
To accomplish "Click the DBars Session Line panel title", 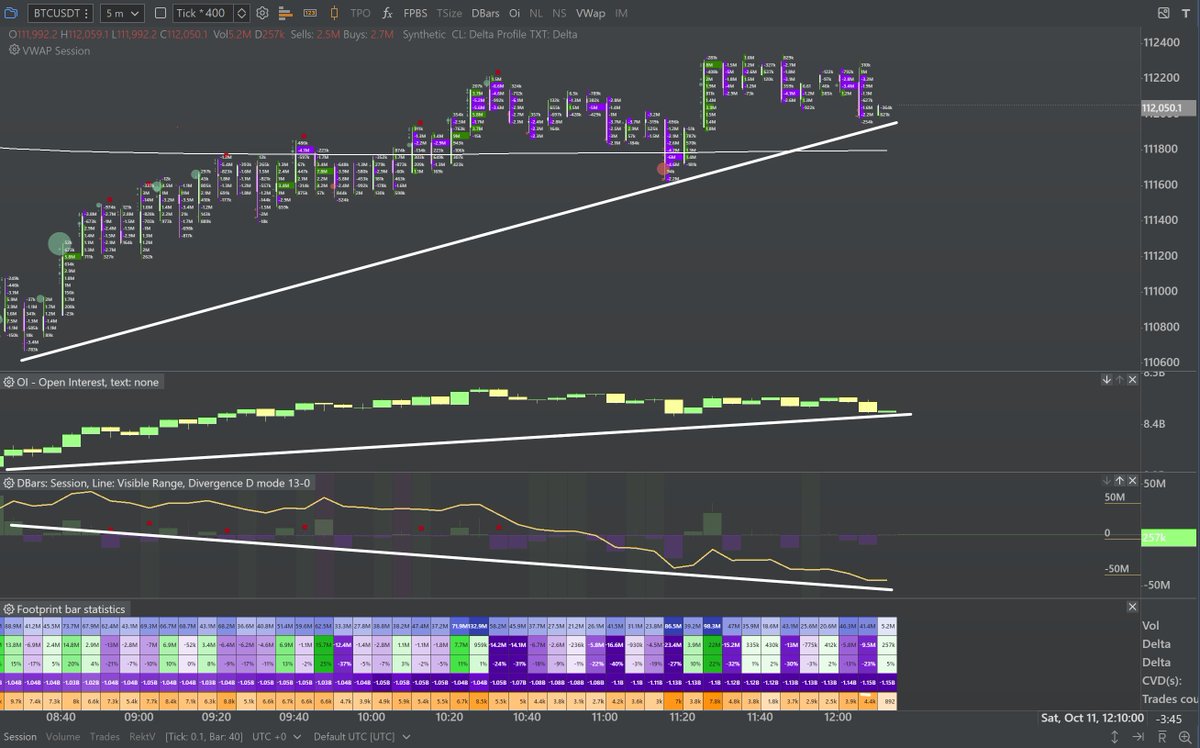I will pyautogui.click(x=164, y=483).
